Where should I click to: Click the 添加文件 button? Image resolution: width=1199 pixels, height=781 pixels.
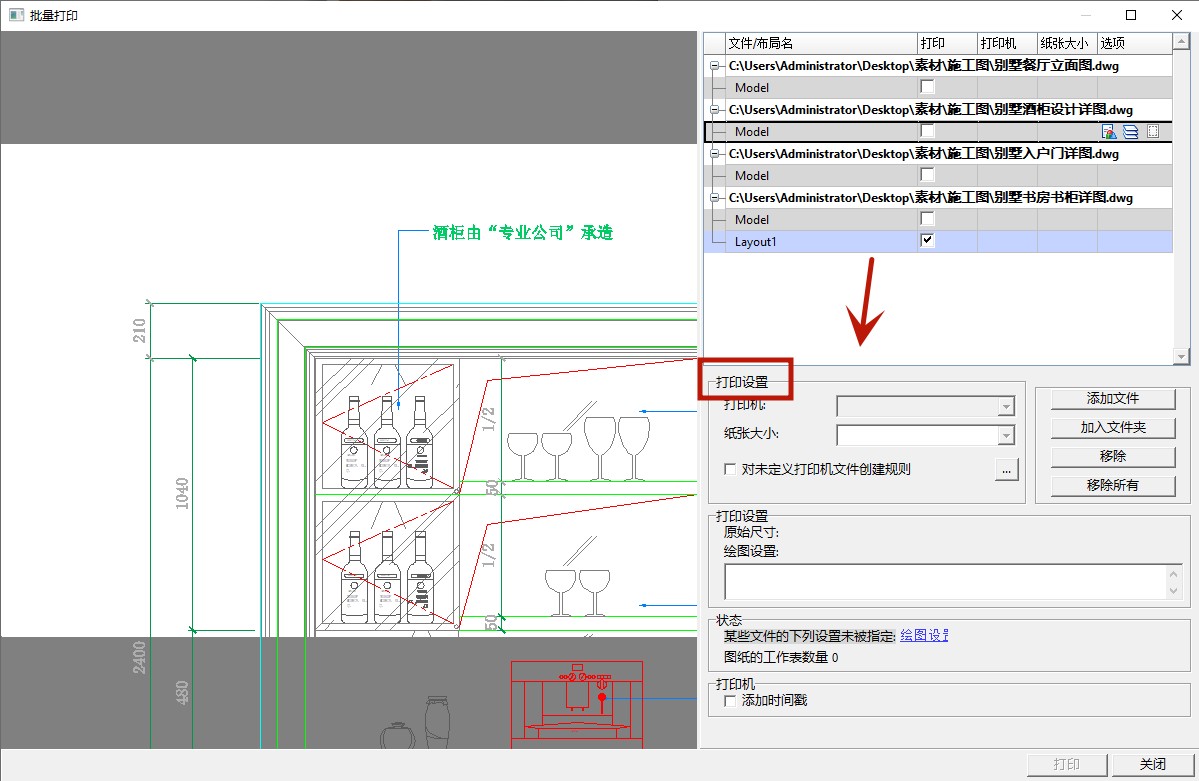(1113, 398)
